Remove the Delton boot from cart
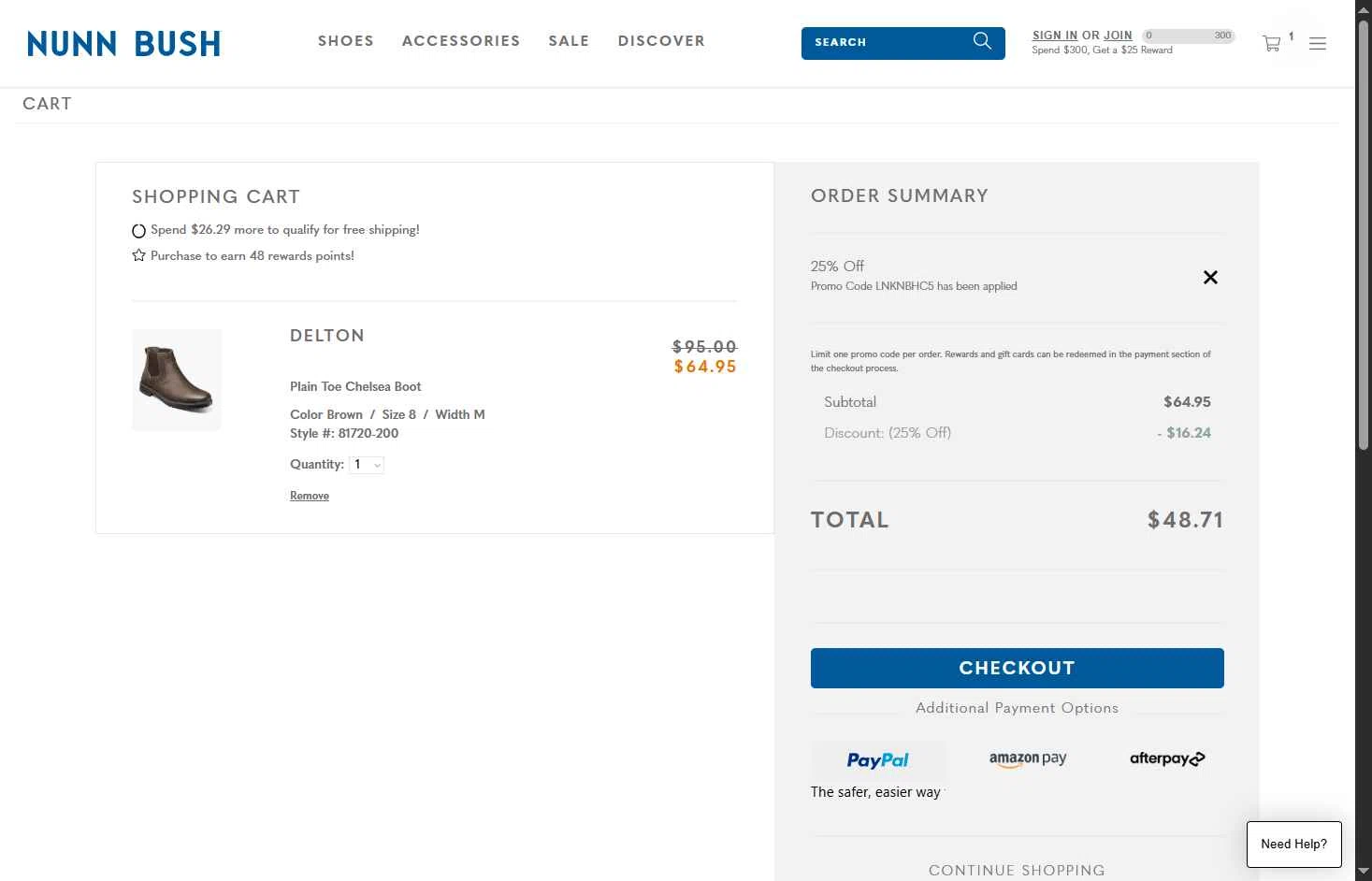 tap(310, 496)
